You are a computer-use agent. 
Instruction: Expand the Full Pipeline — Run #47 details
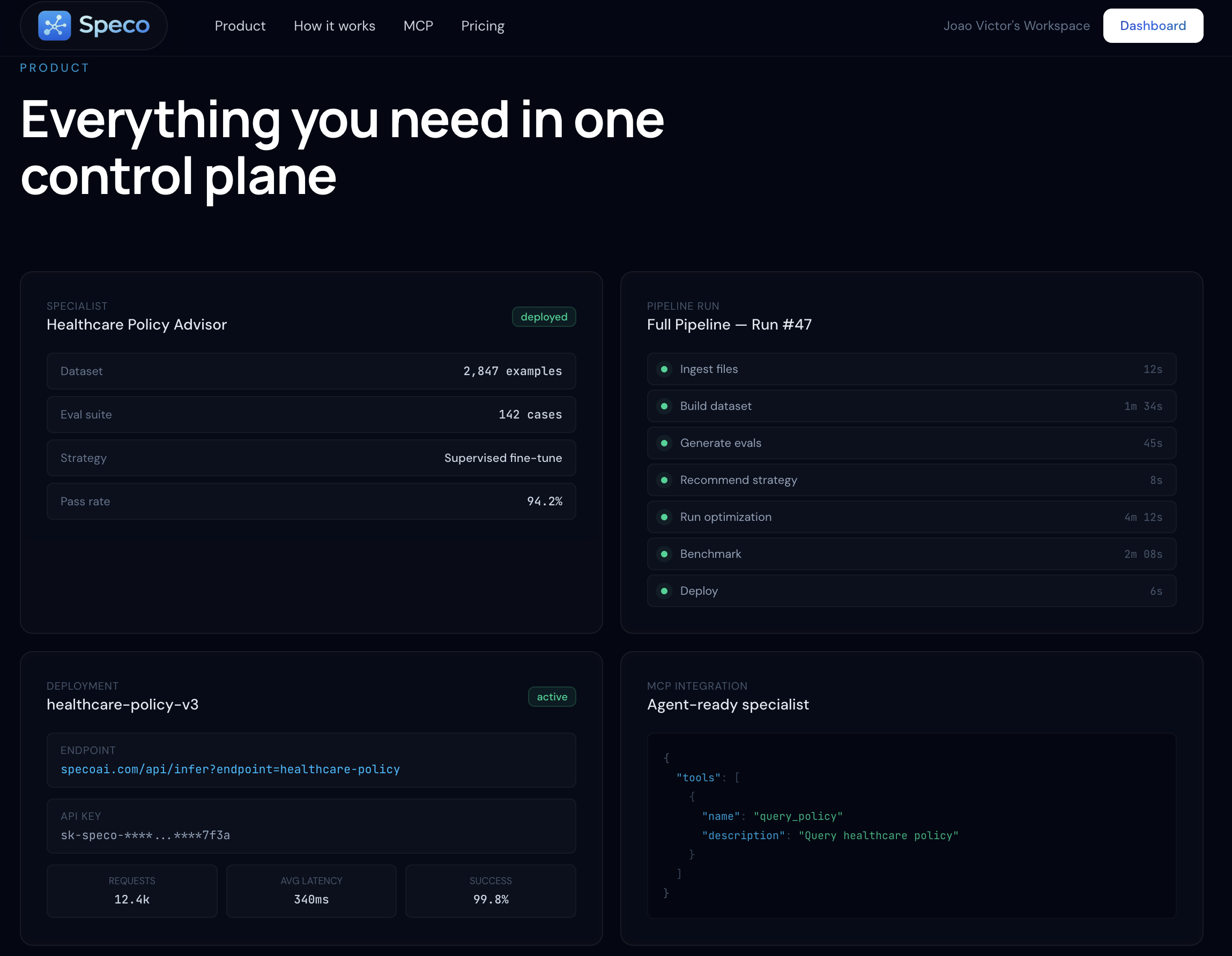tap(729, 324)
